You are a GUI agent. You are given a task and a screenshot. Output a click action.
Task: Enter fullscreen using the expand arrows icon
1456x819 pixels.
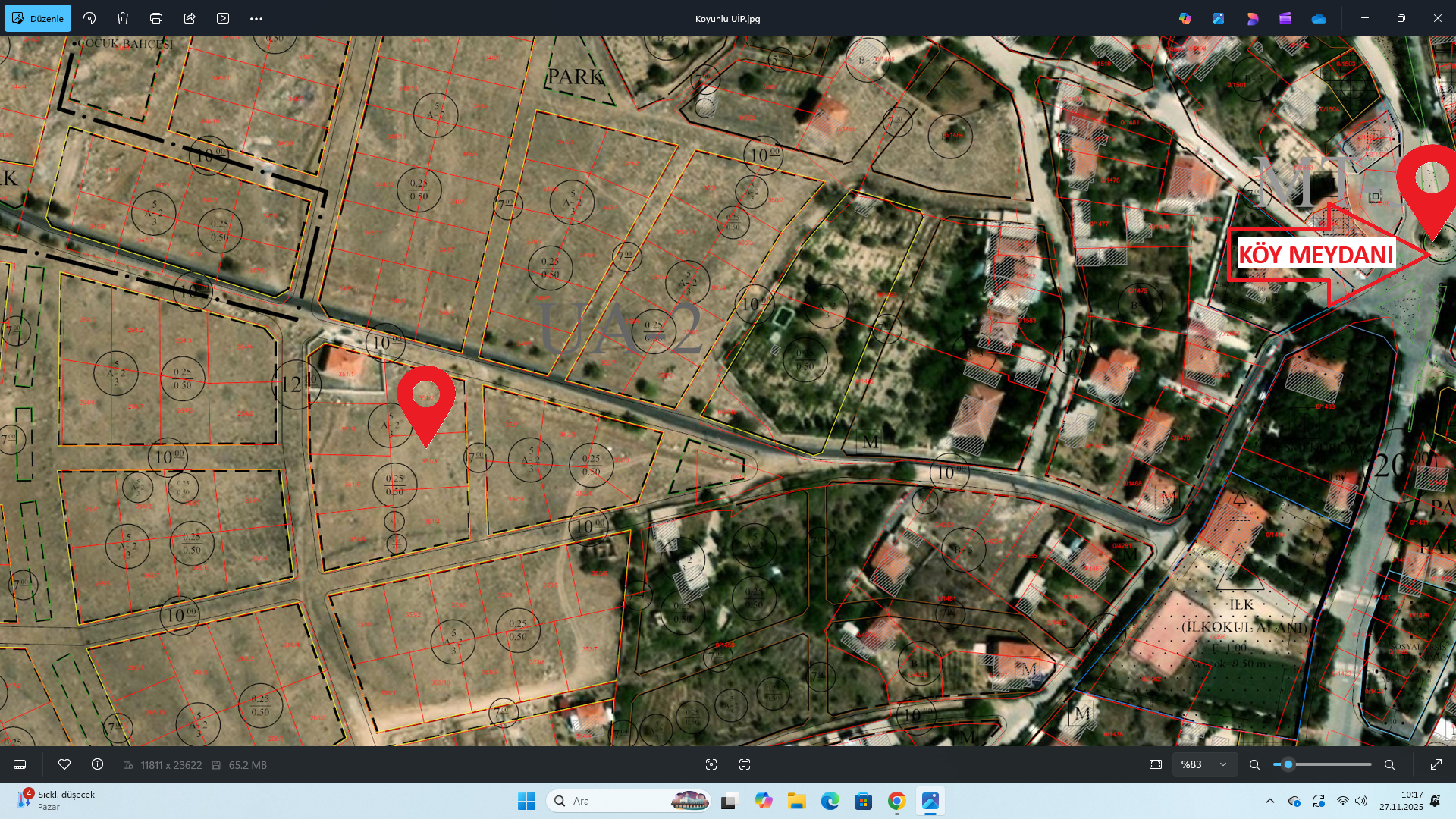pos(1436,764)
